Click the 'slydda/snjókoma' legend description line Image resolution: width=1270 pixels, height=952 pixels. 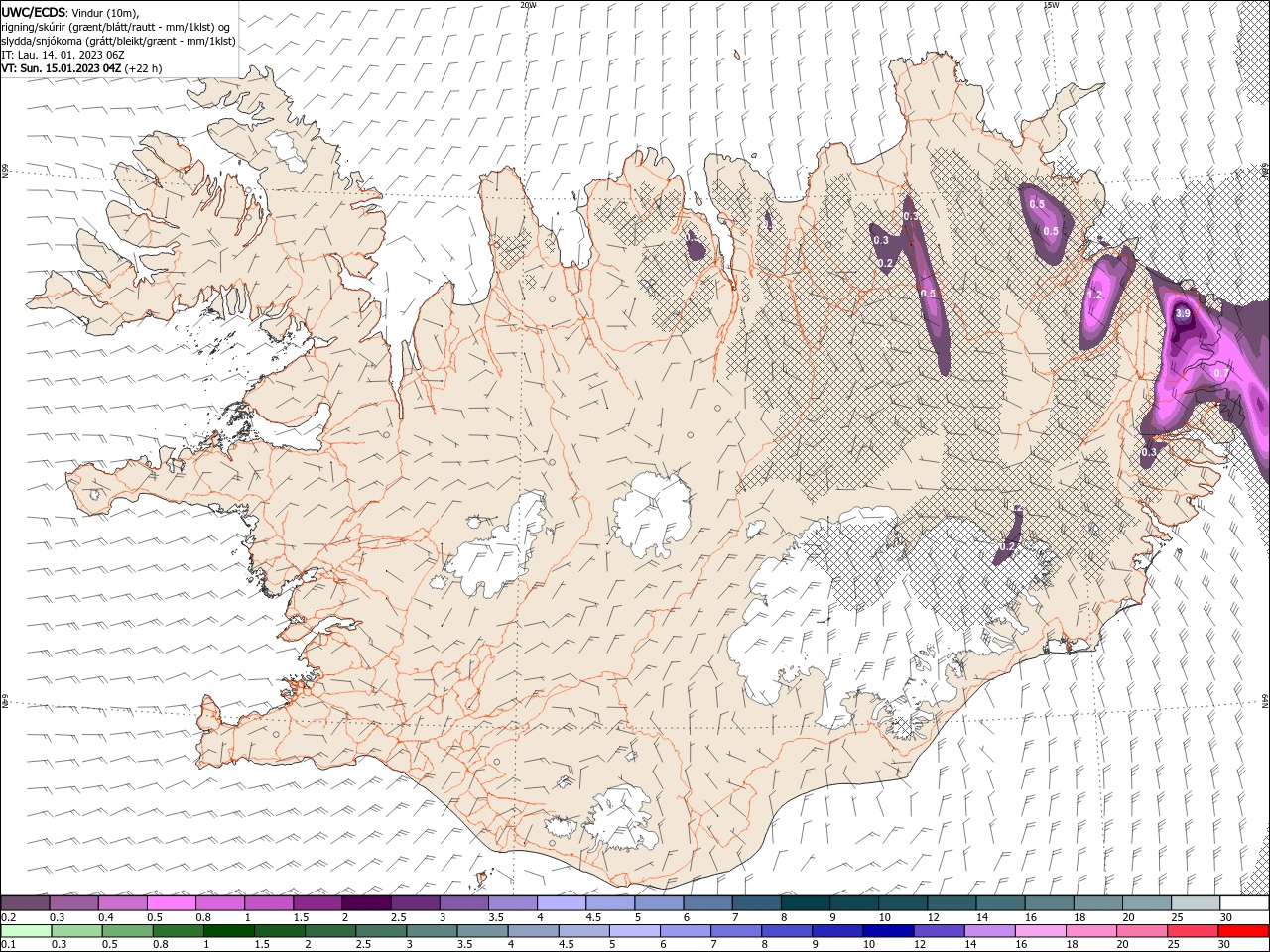pyautogui.click(x=118, y=41)
